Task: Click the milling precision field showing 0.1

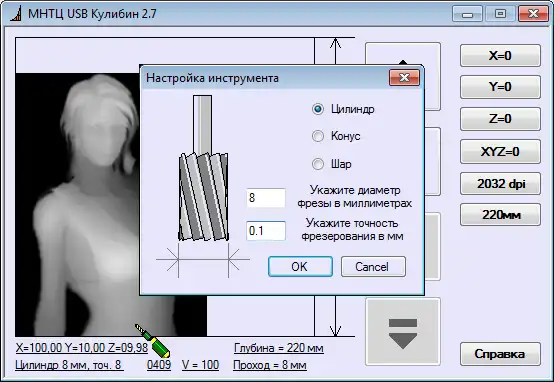Action: point(266,231)
